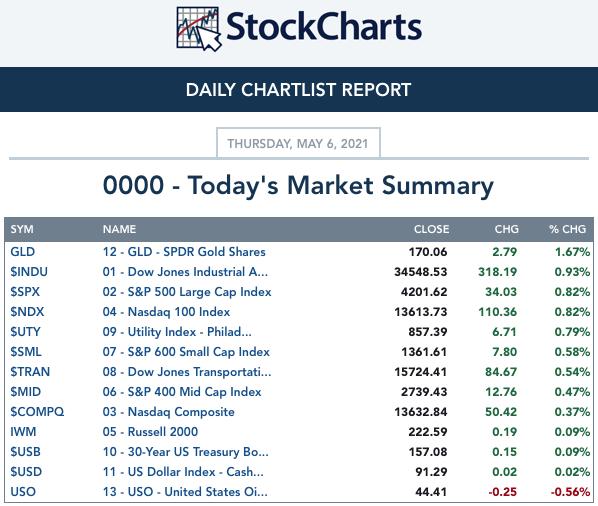Click the % CHG column header
The height and width of the screenshot is (506, 598).
[567, 229]
